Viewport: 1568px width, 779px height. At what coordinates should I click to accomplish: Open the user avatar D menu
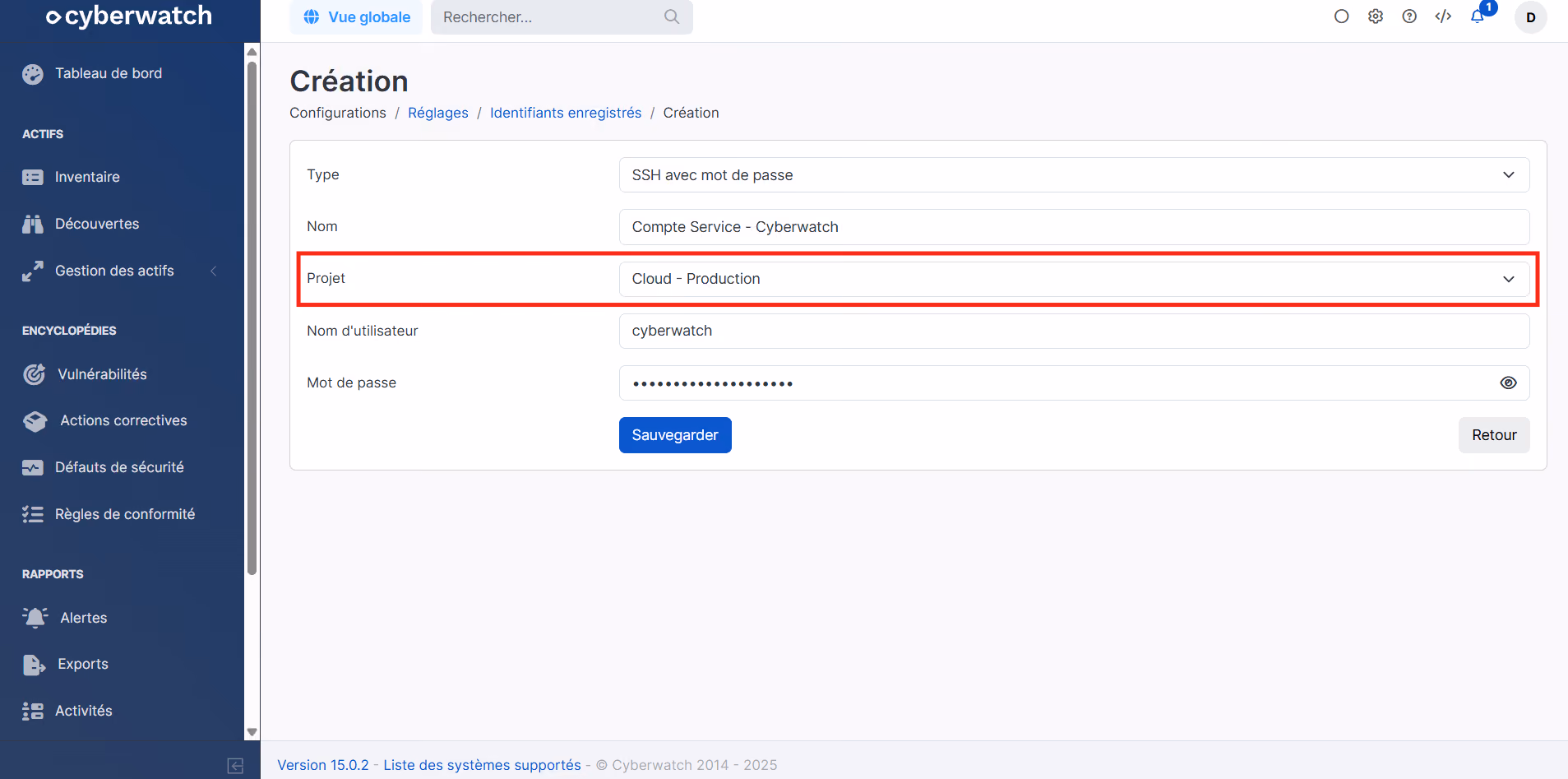(x=1531, y=17)
